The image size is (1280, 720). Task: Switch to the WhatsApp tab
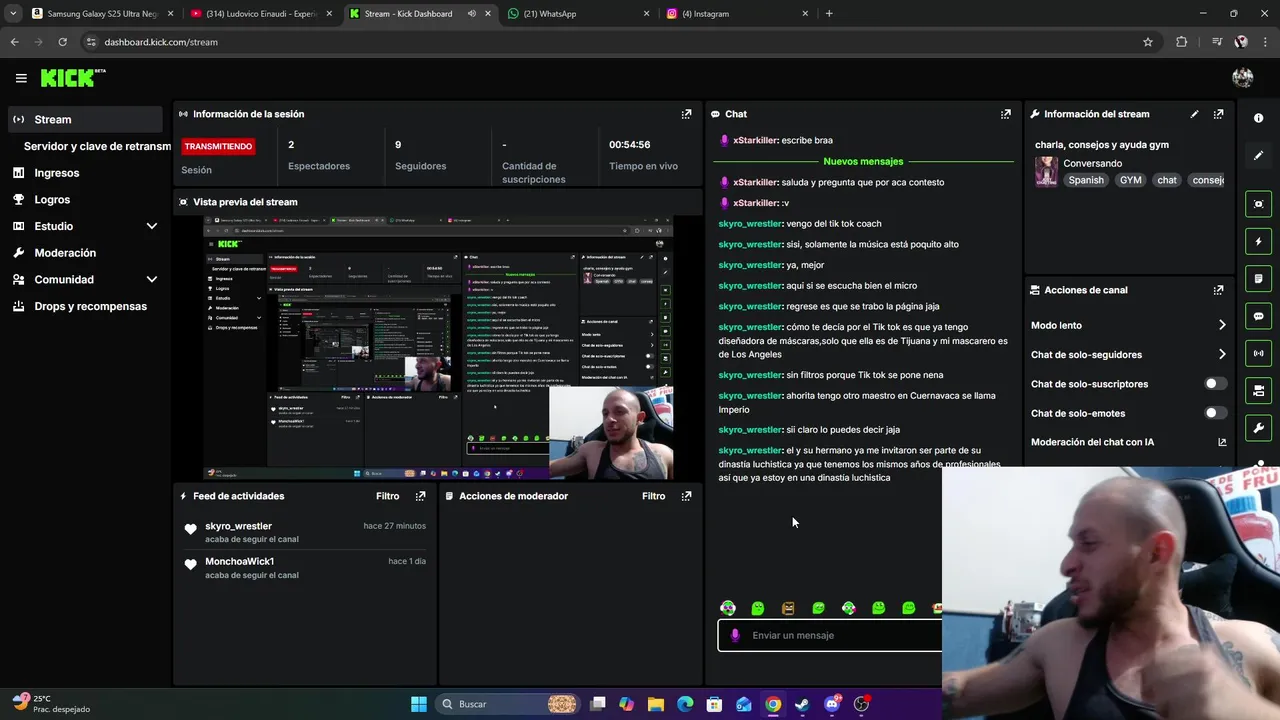click(x=578, y=14)
